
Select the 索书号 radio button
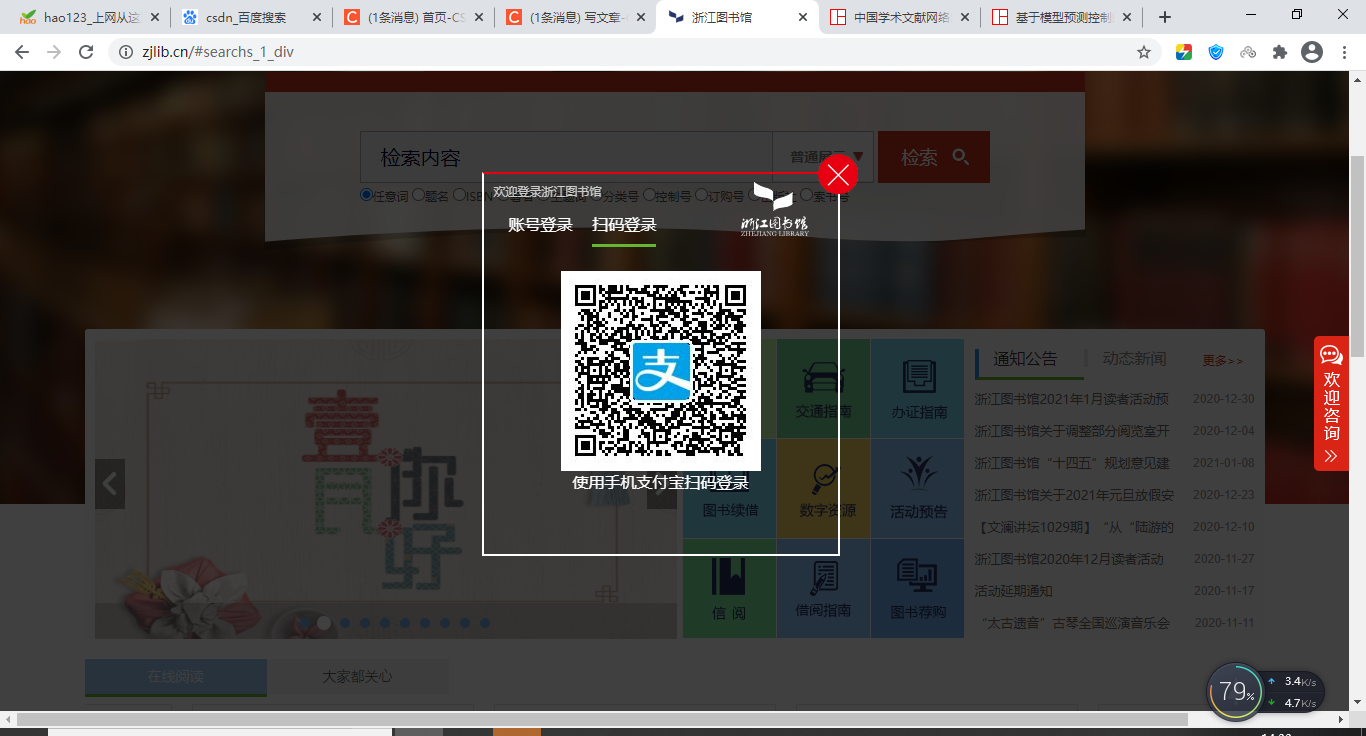click(806, 196)
